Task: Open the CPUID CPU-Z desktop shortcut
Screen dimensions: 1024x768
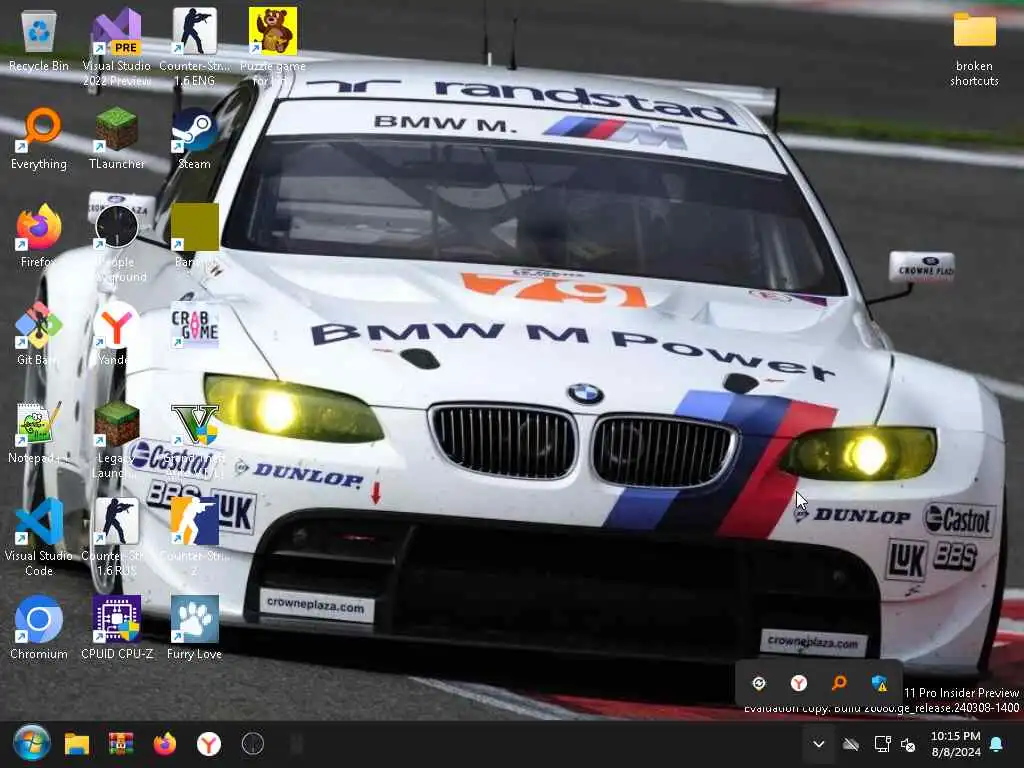Action: tap(117, 627)
